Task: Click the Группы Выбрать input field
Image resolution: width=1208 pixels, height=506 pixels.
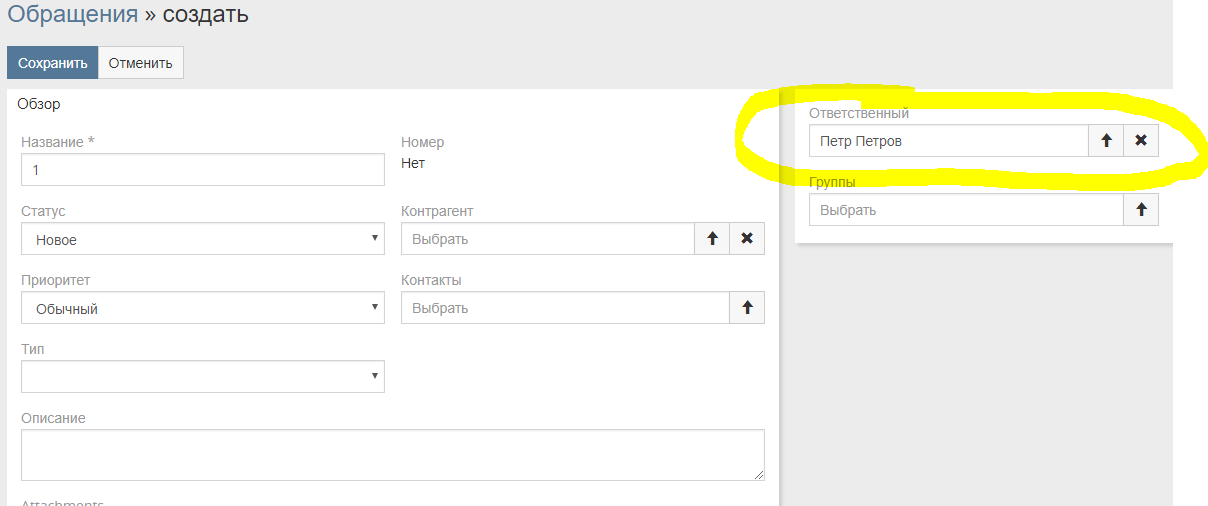Action: [966, 210]
